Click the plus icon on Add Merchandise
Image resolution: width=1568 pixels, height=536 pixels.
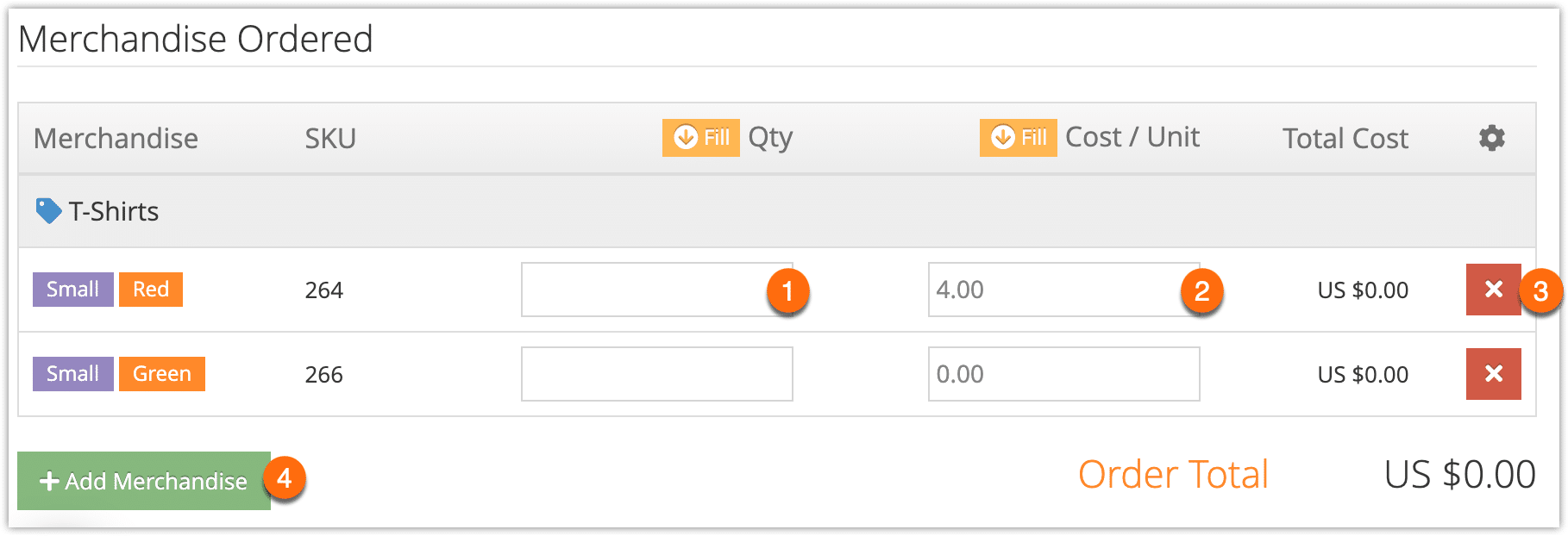[49, 481]
